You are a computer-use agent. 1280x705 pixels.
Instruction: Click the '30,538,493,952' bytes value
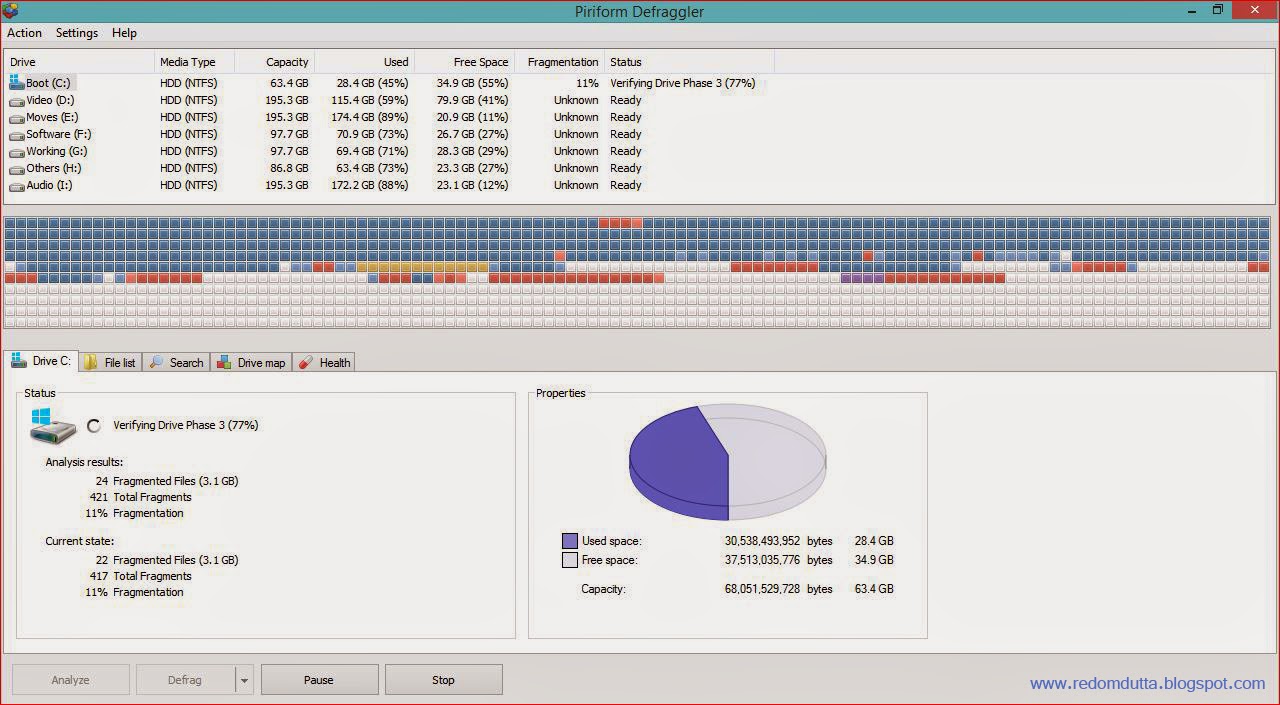click(x=762, y=541)
